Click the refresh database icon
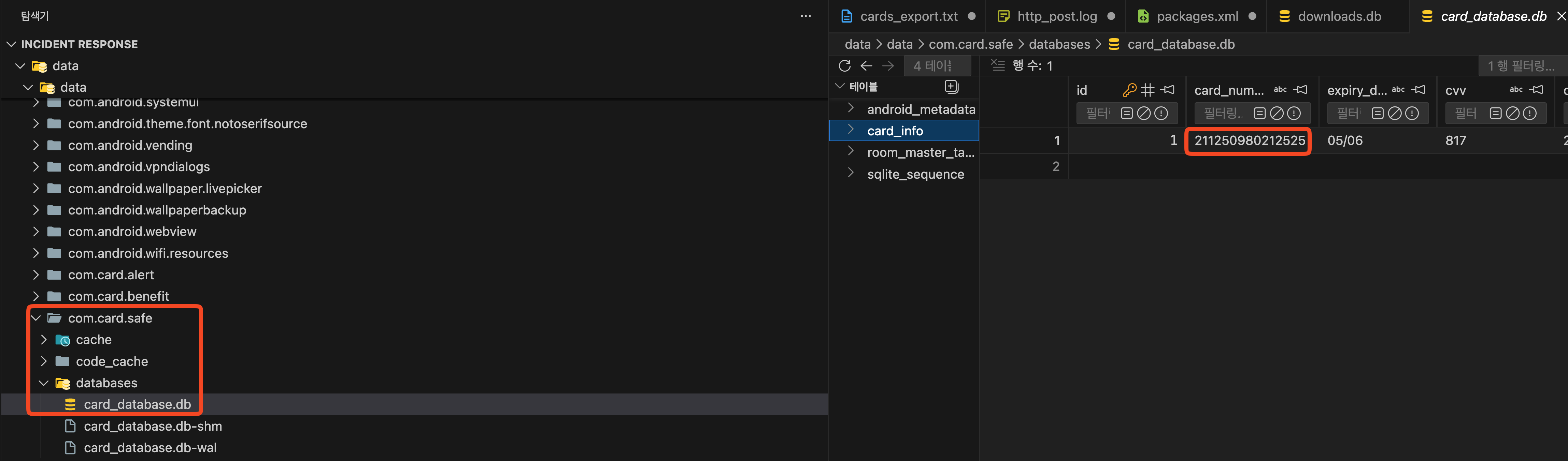 pos(844,66)
